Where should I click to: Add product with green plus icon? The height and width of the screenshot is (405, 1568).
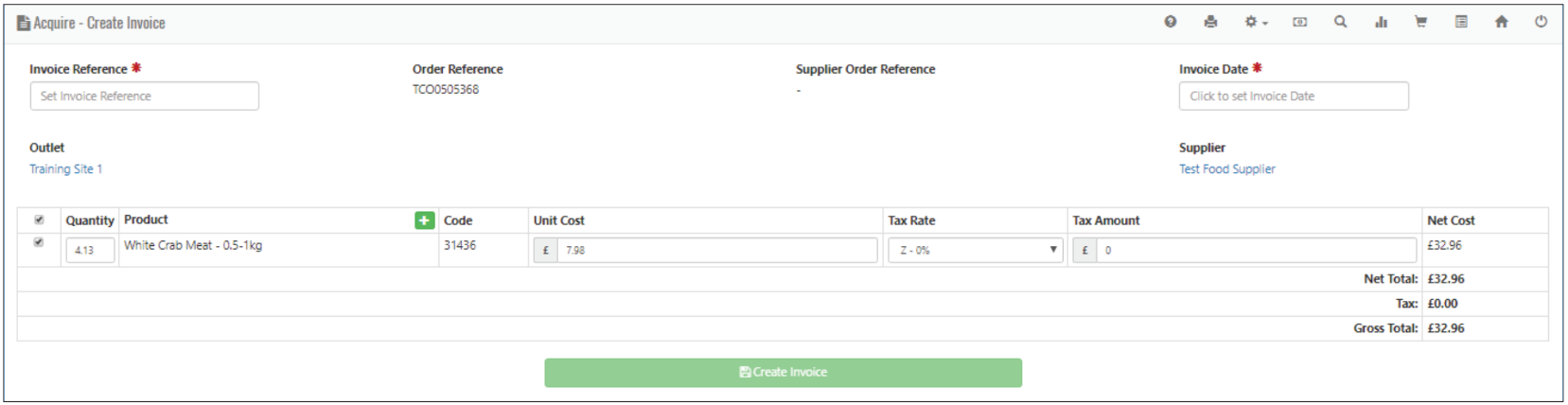tap(424, 220)
